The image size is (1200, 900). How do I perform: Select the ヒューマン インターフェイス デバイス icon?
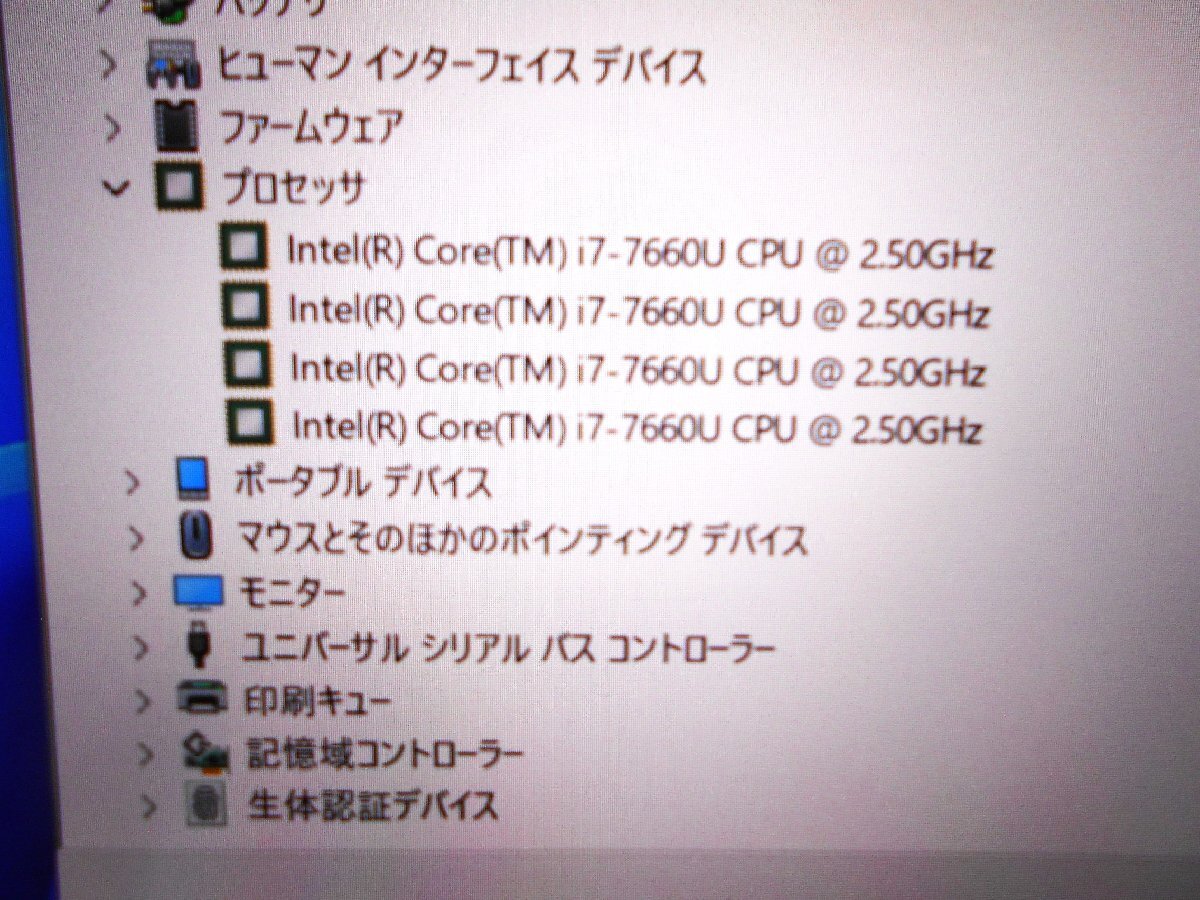(x=174, y=66)
